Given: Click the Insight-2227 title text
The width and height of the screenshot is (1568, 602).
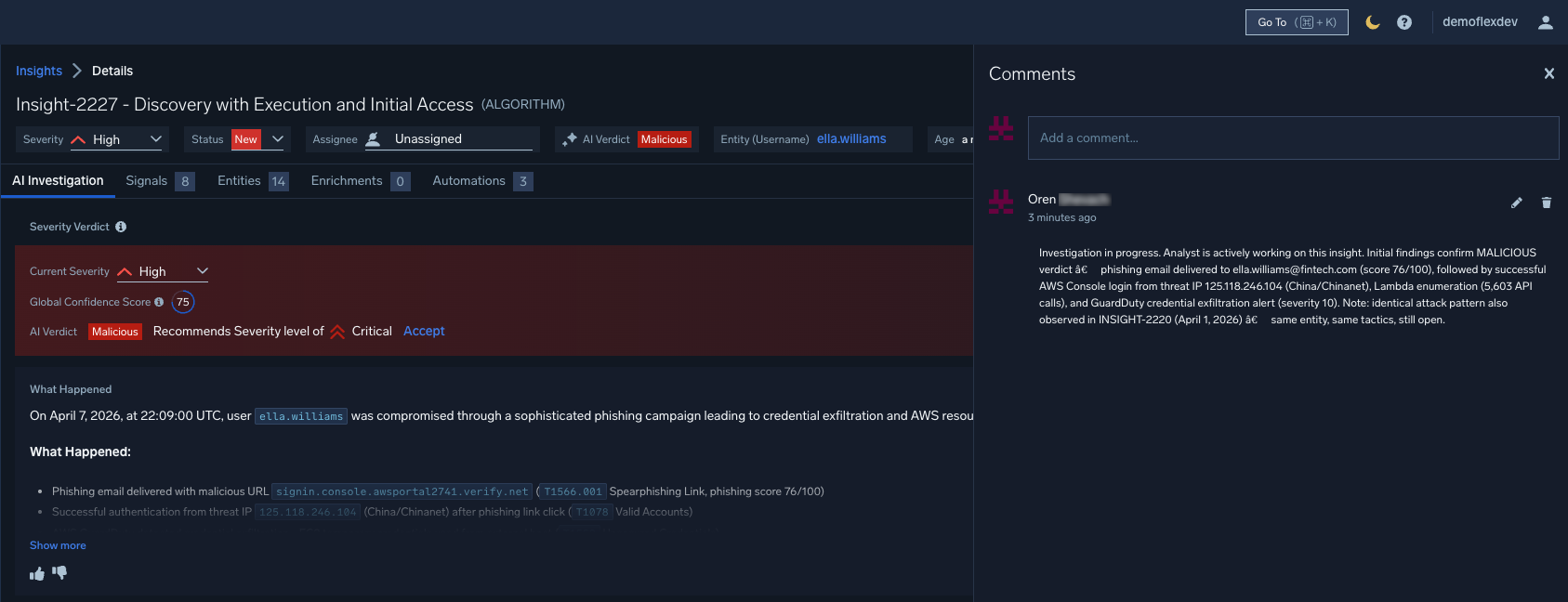Looking at the screenshot, I should (x=244, y=104).
